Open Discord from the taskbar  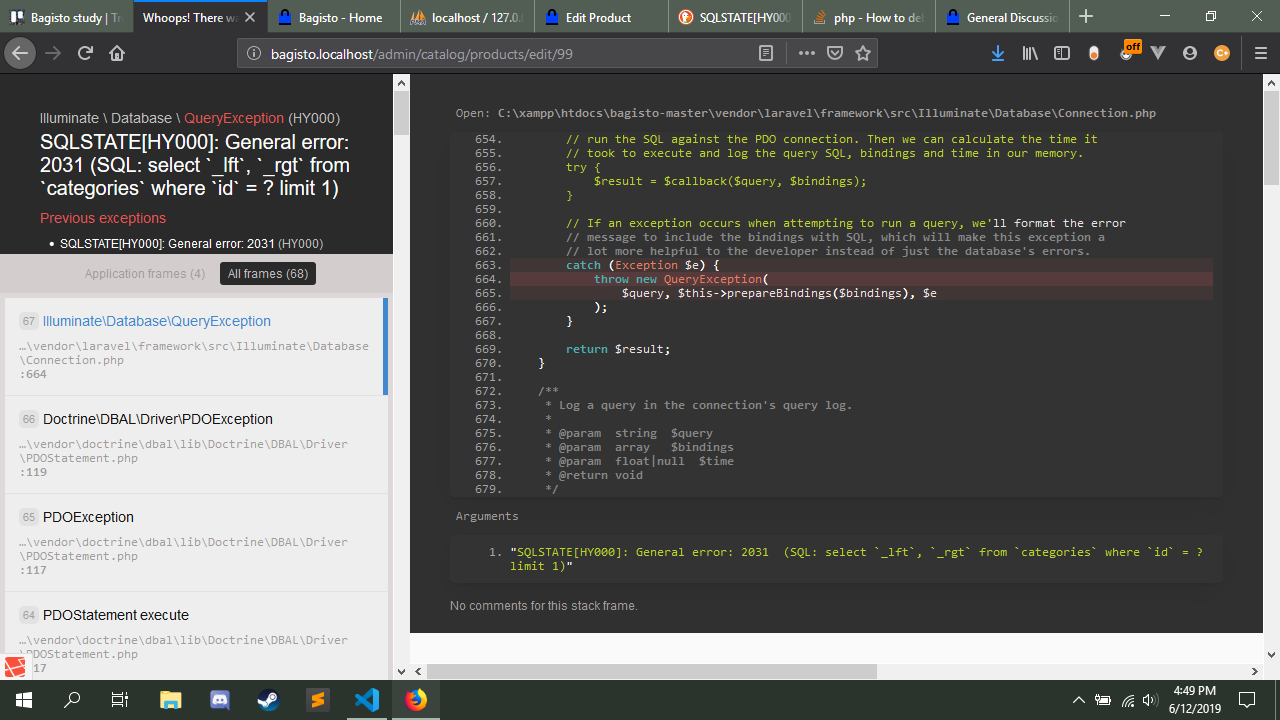pos(220,700)
